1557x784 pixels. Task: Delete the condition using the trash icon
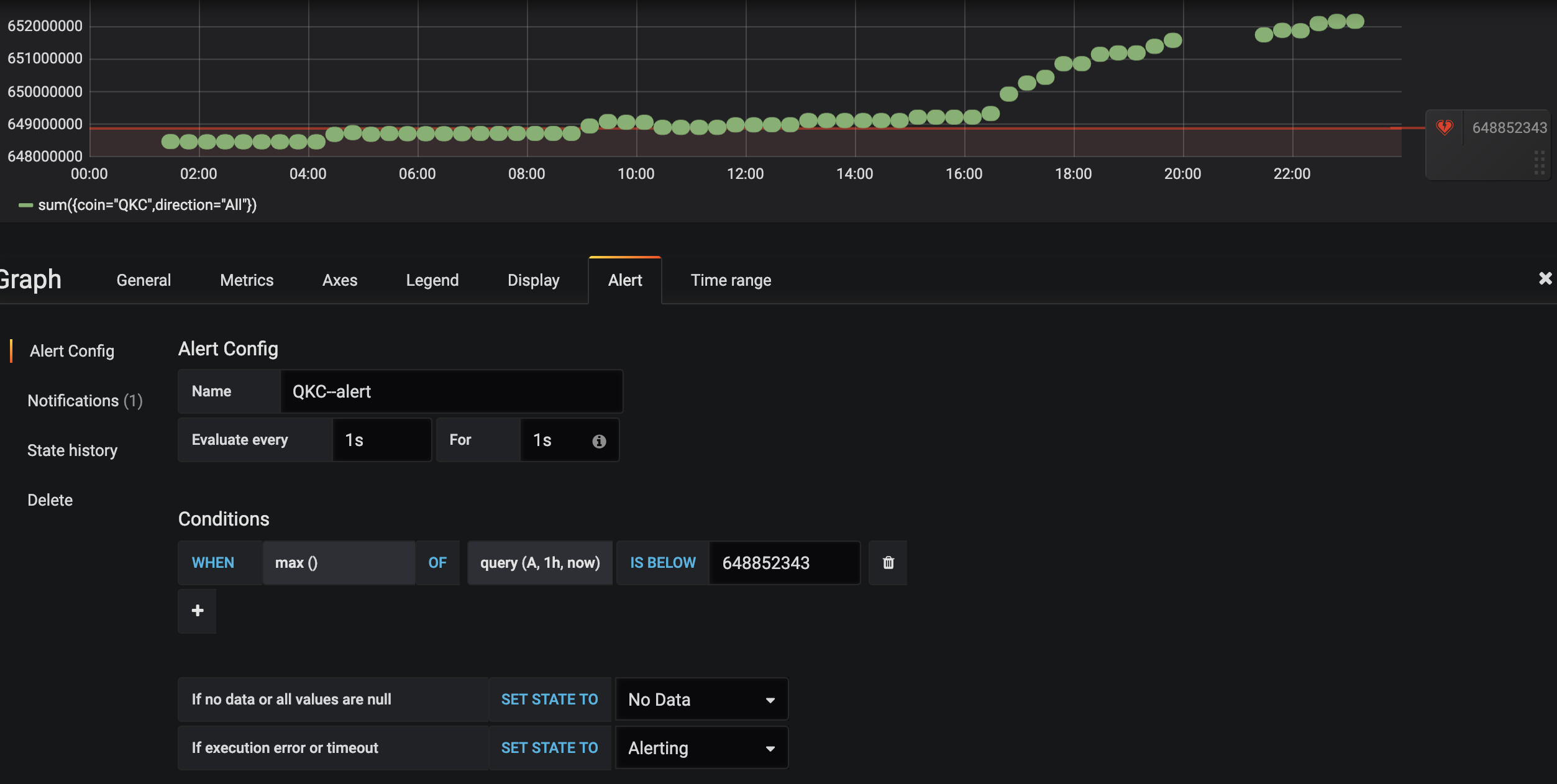[887, 563]
